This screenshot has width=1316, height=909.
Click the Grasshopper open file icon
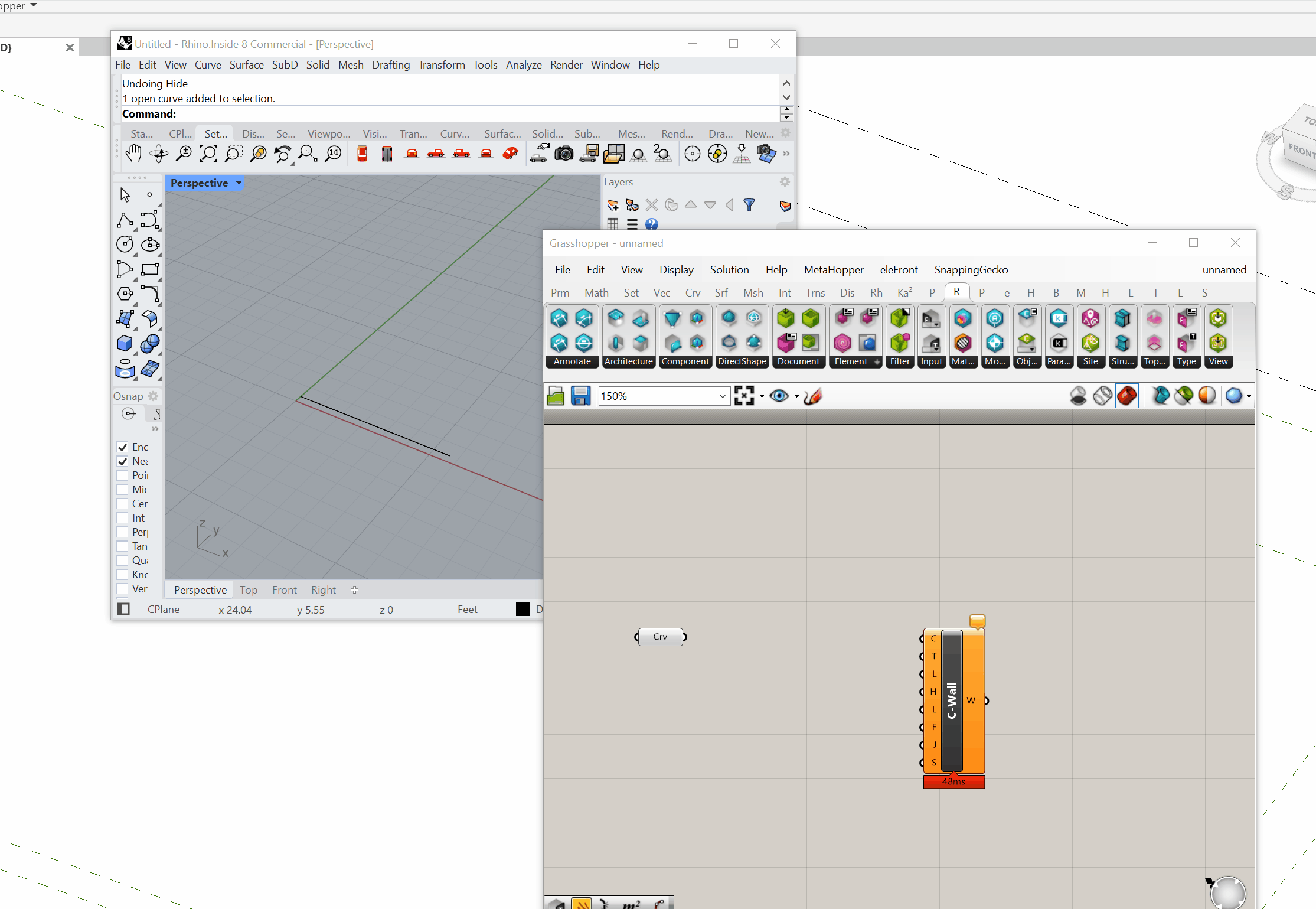556,396
